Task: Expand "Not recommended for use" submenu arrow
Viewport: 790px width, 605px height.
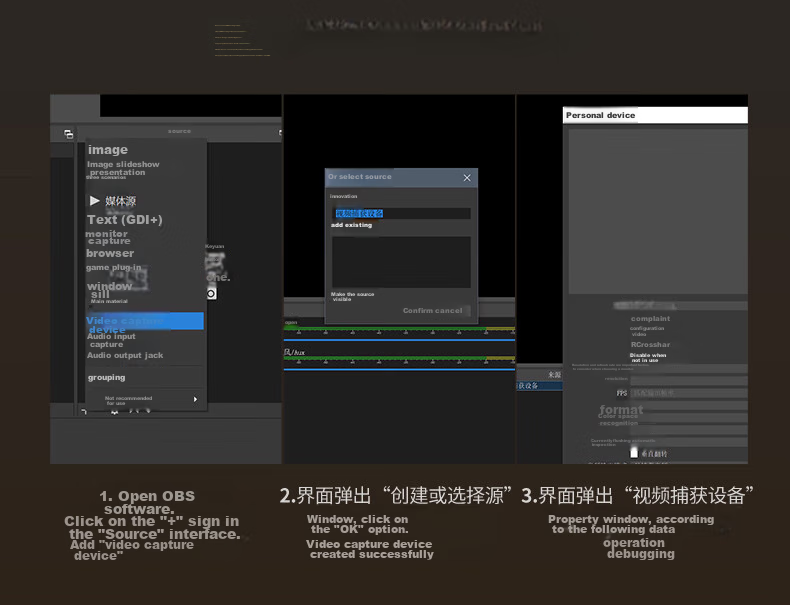Action: click(x=195, y=399)
